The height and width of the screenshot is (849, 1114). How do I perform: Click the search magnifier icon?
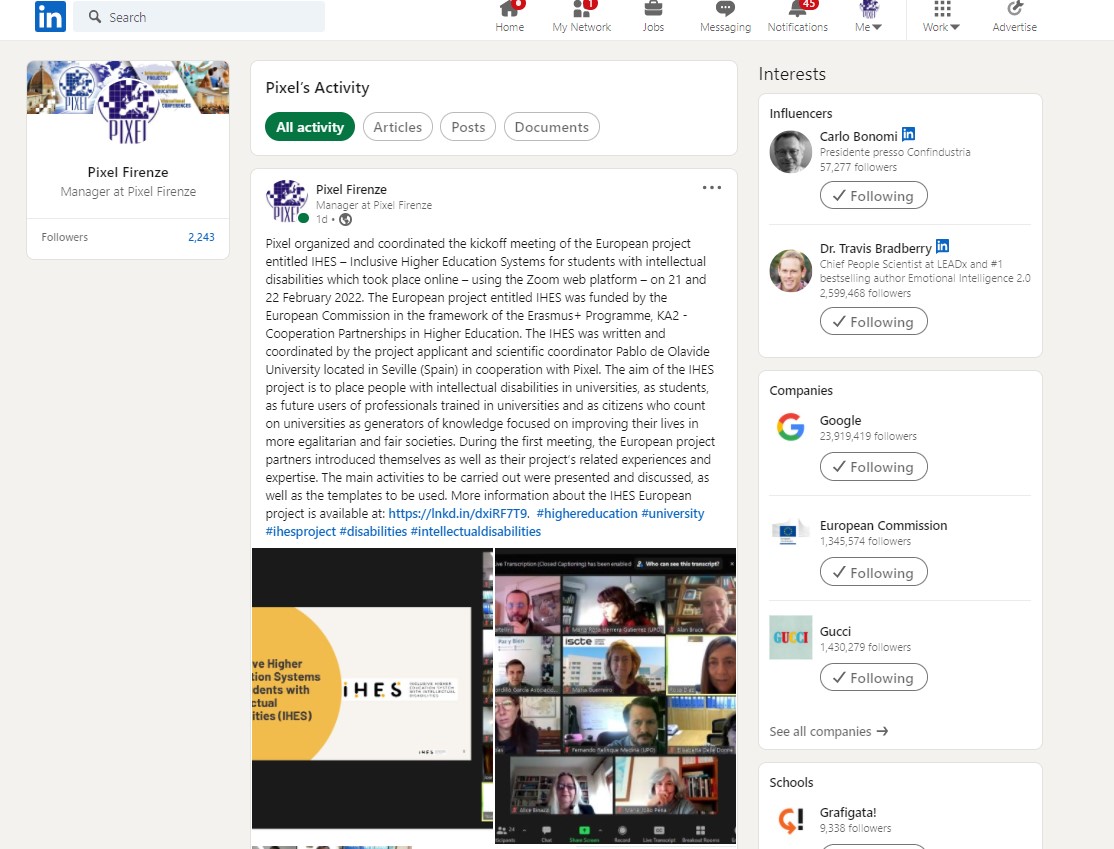94,16
